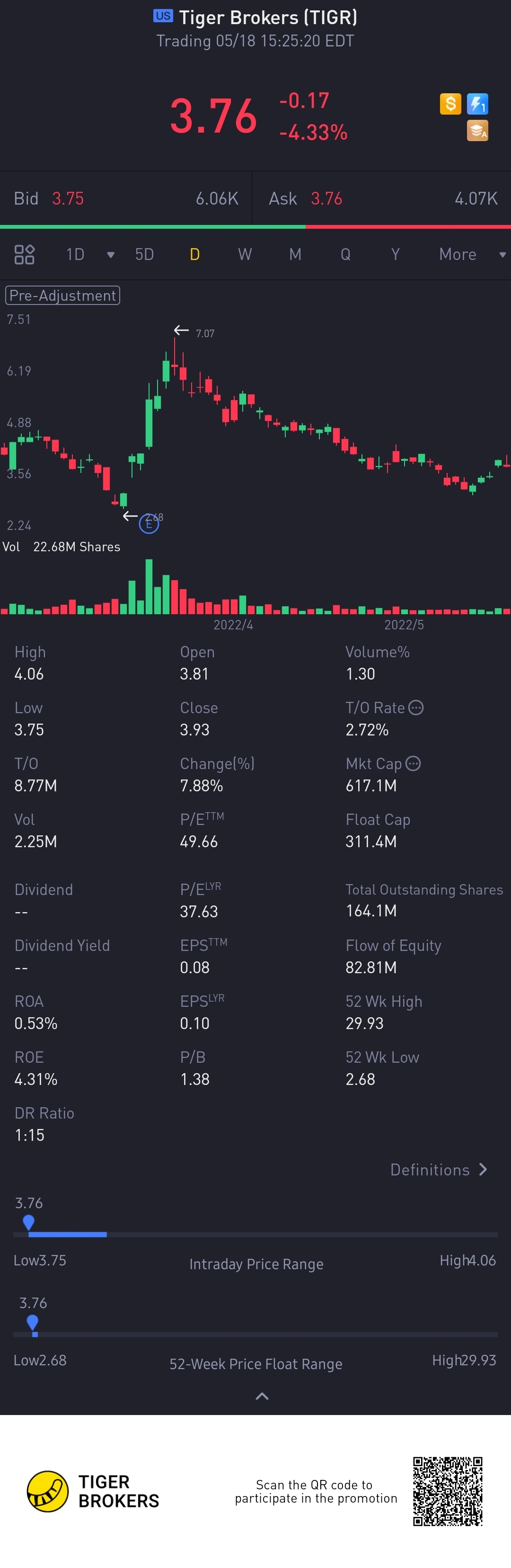Tap the blue E earnings marker
Screen dimensions: 511x1568
pyautogui.click(x=149, y=523)
